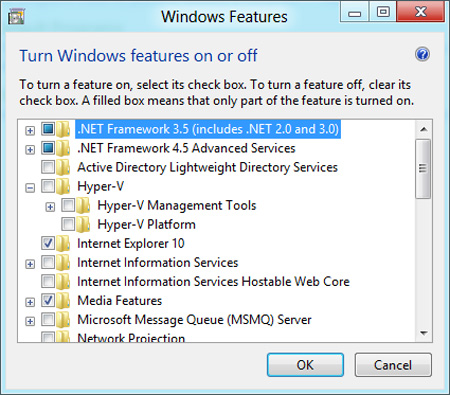Expand the Media Features node
The height and width of the screenshot is (395, 450).
click(30, 302)
